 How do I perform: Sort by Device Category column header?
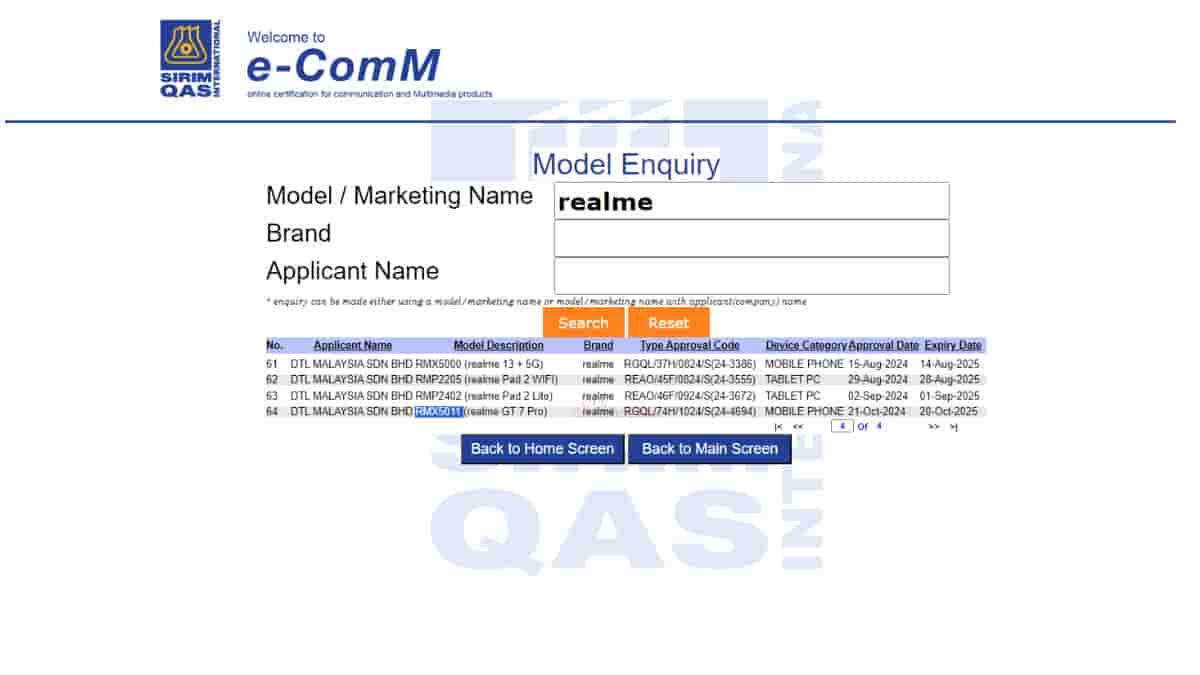[805, 346]
